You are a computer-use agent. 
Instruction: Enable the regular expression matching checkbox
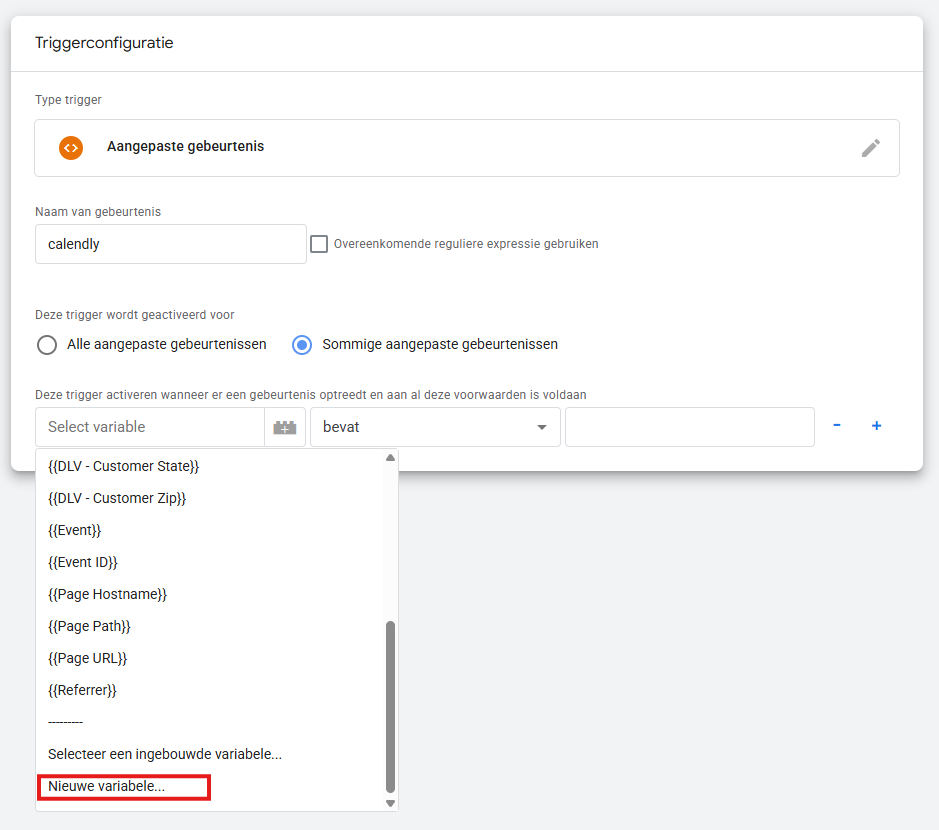tap(319, 244)
